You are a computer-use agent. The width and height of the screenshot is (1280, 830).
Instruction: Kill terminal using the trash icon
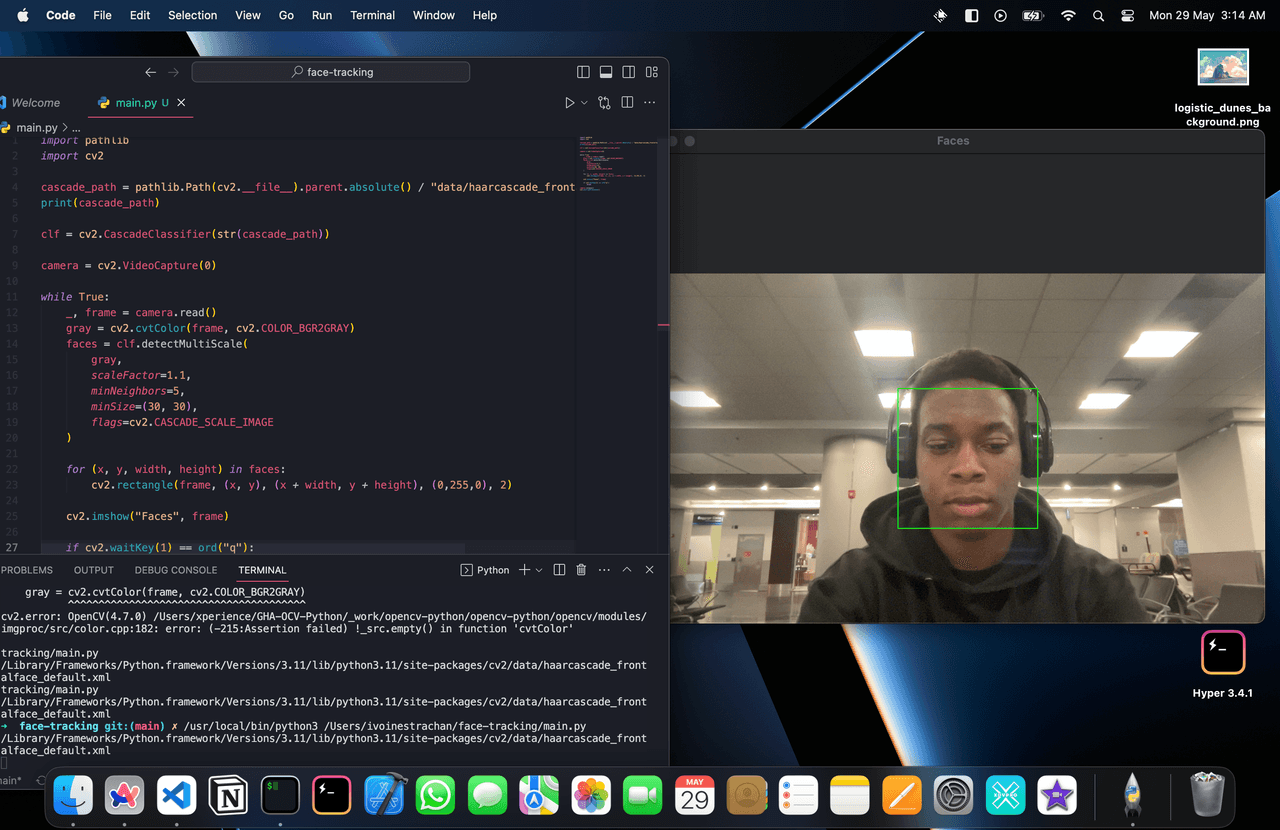coord(581,570)
